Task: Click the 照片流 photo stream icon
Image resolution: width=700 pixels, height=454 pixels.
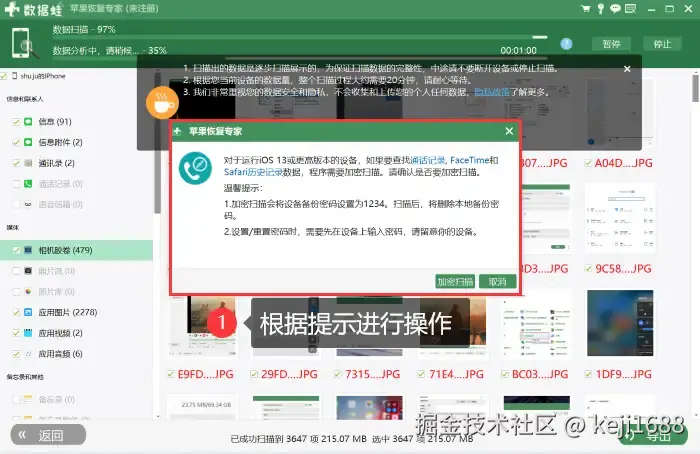Action: click(28, 271)
